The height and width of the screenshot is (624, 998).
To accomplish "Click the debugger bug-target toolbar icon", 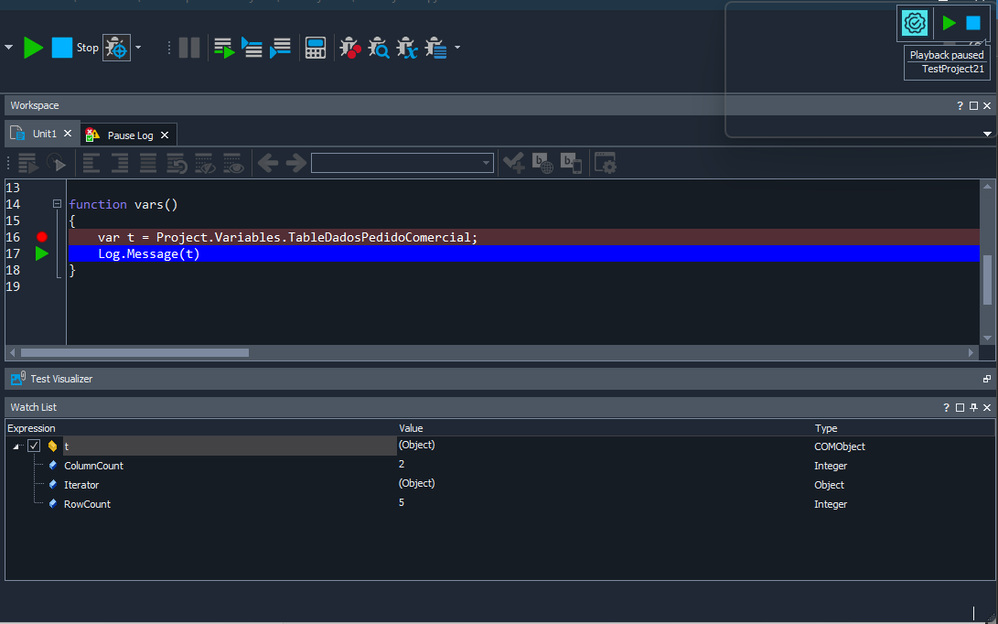I will [x=116, y=47].
